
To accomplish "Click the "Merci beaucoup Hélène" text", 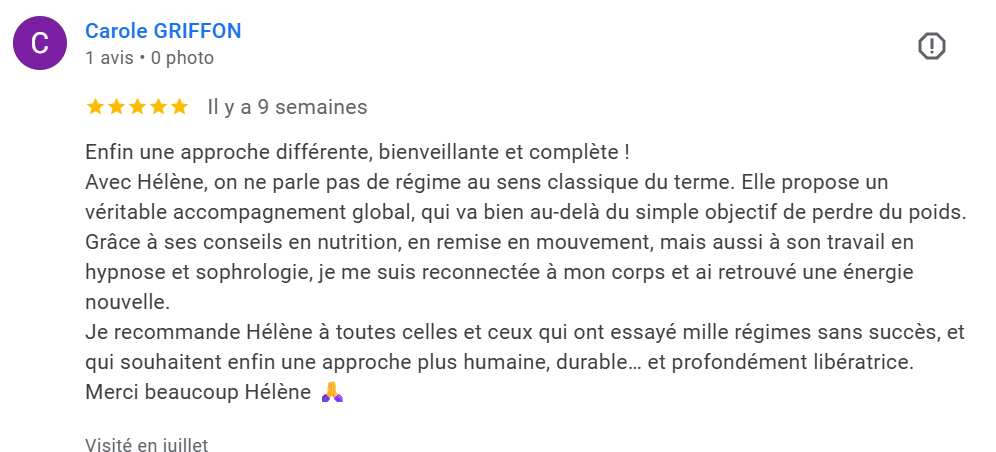I will (x=198, y=392).
